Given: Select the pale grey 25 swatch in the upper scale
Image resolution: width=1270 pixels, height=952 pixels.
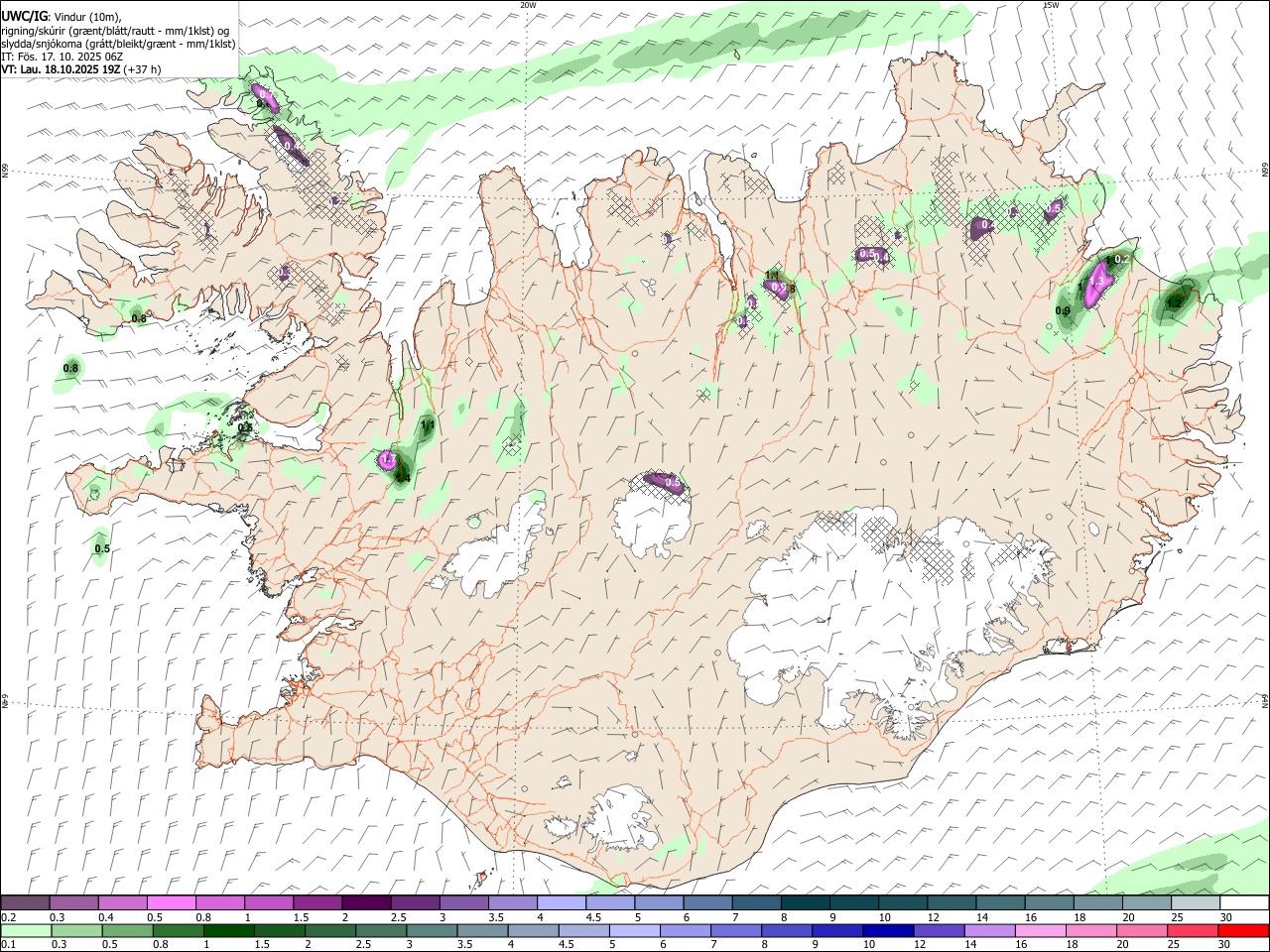Looking at the screenshot, I should click(1196, 903).
